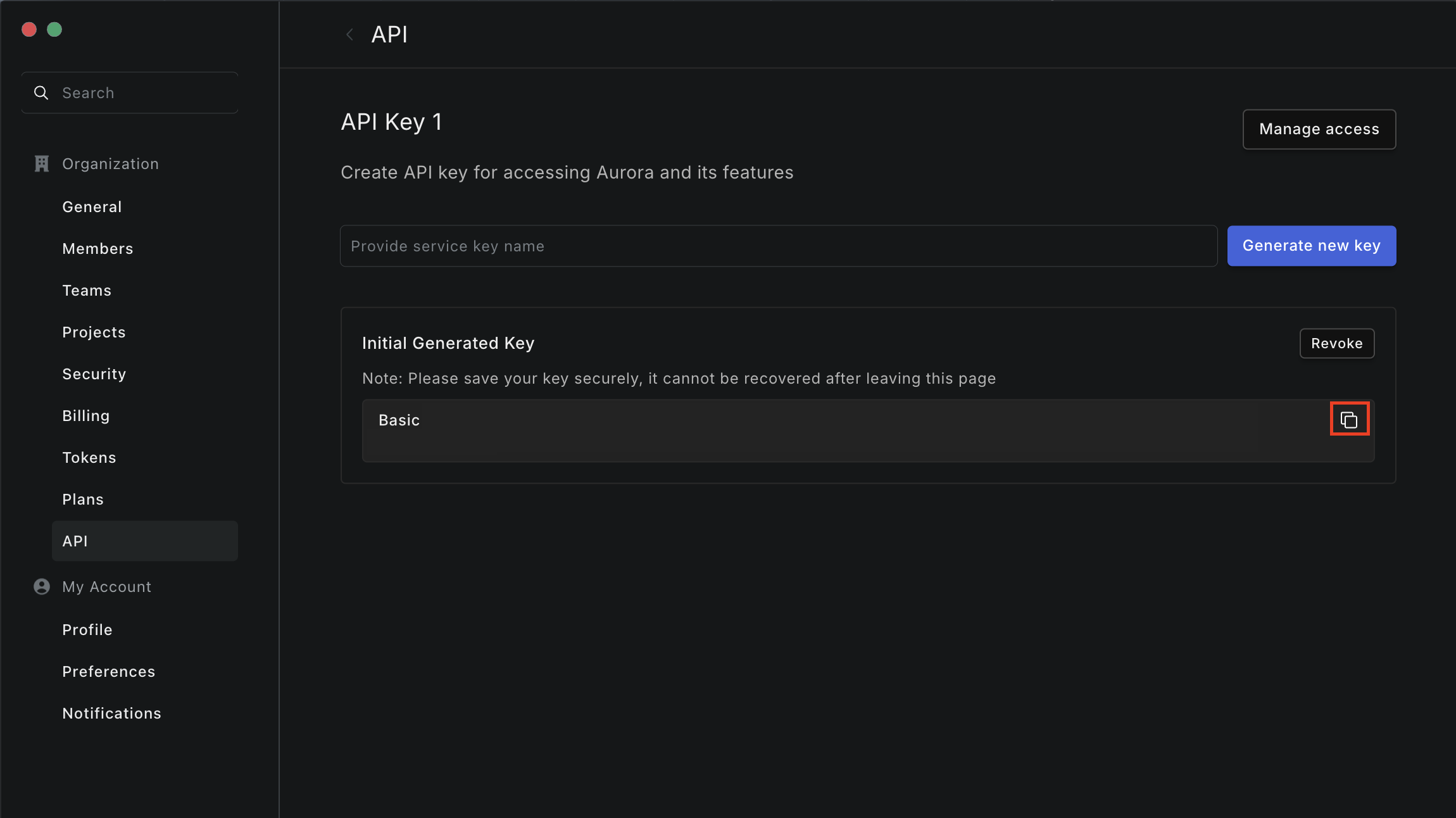1456x818 pixels.
Task: Click the My Account section header
Action: (x=106, y=587)
